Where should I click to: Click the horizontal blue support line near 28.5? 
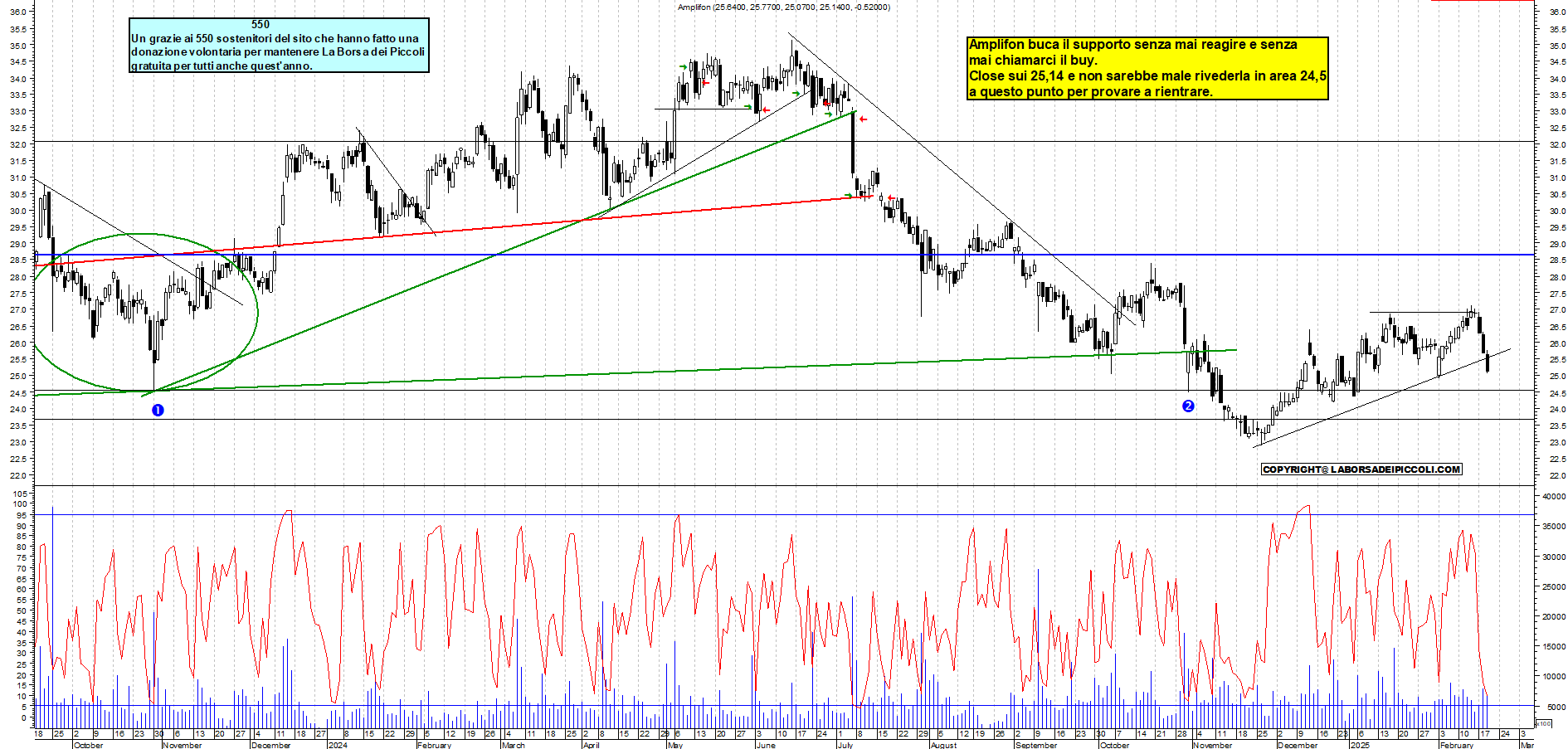tap(784, 255)
